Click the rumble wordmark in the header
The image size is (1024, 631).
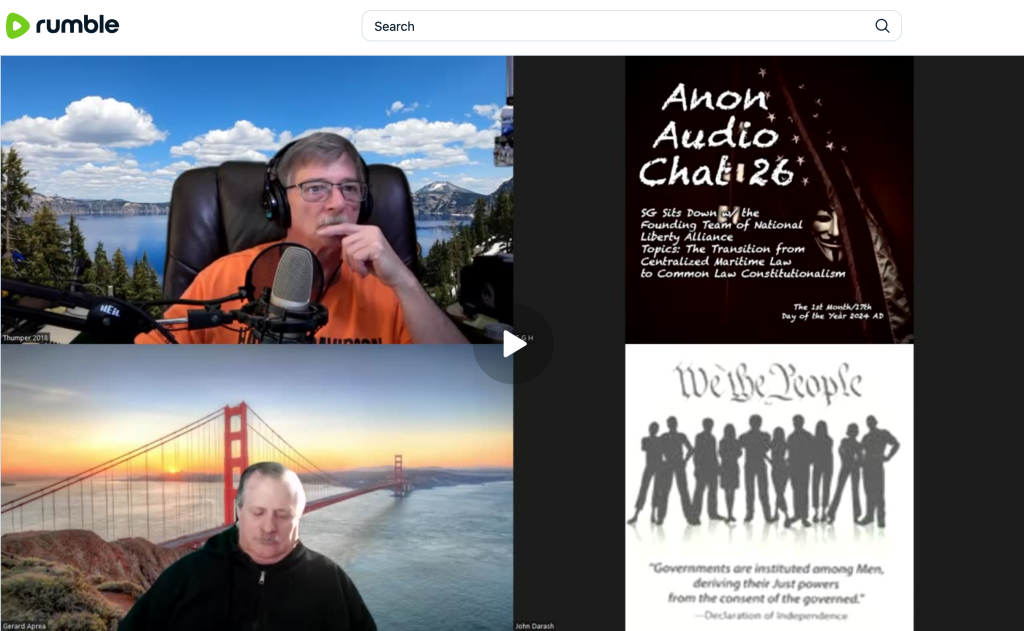[77, 26]
